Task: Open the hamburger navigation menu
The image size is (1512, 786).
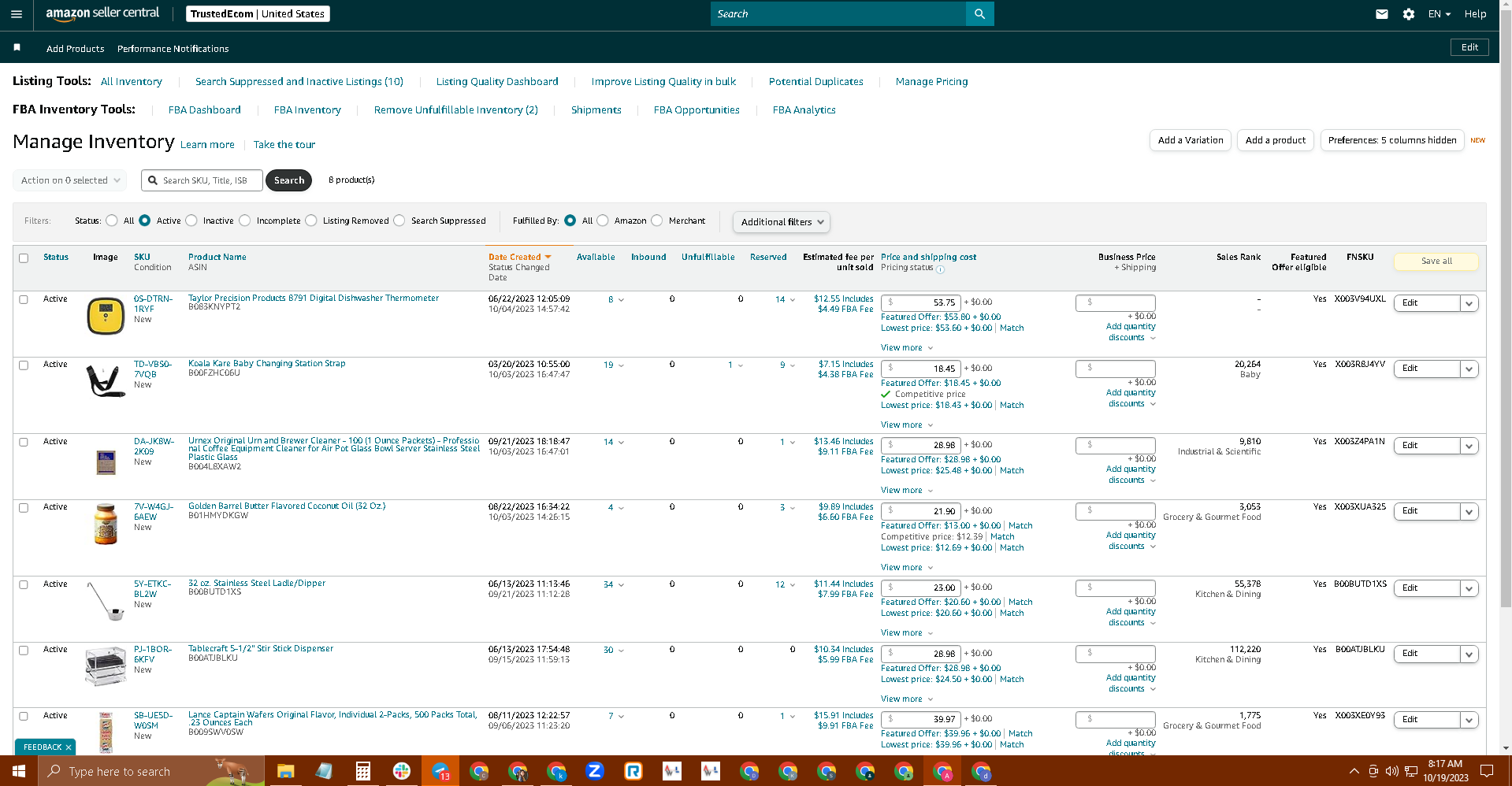Action: (17, 14)
